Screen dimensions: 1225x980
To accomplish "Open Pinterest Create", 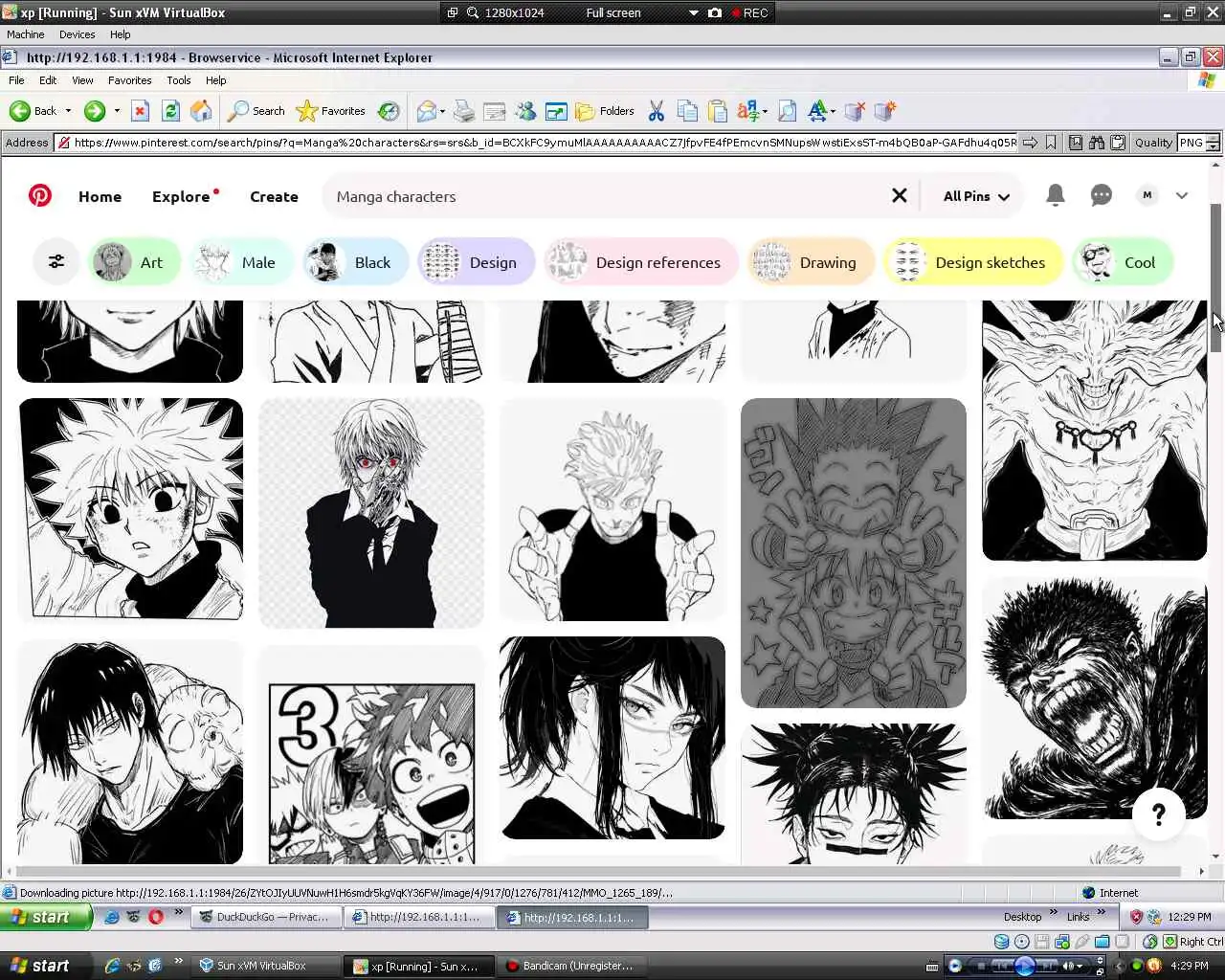I will tap(274, 196).
